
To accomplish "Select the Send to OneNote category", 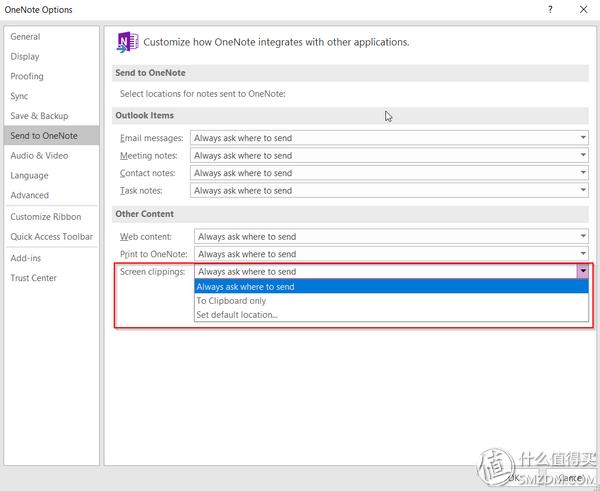I will pos(51,135).
